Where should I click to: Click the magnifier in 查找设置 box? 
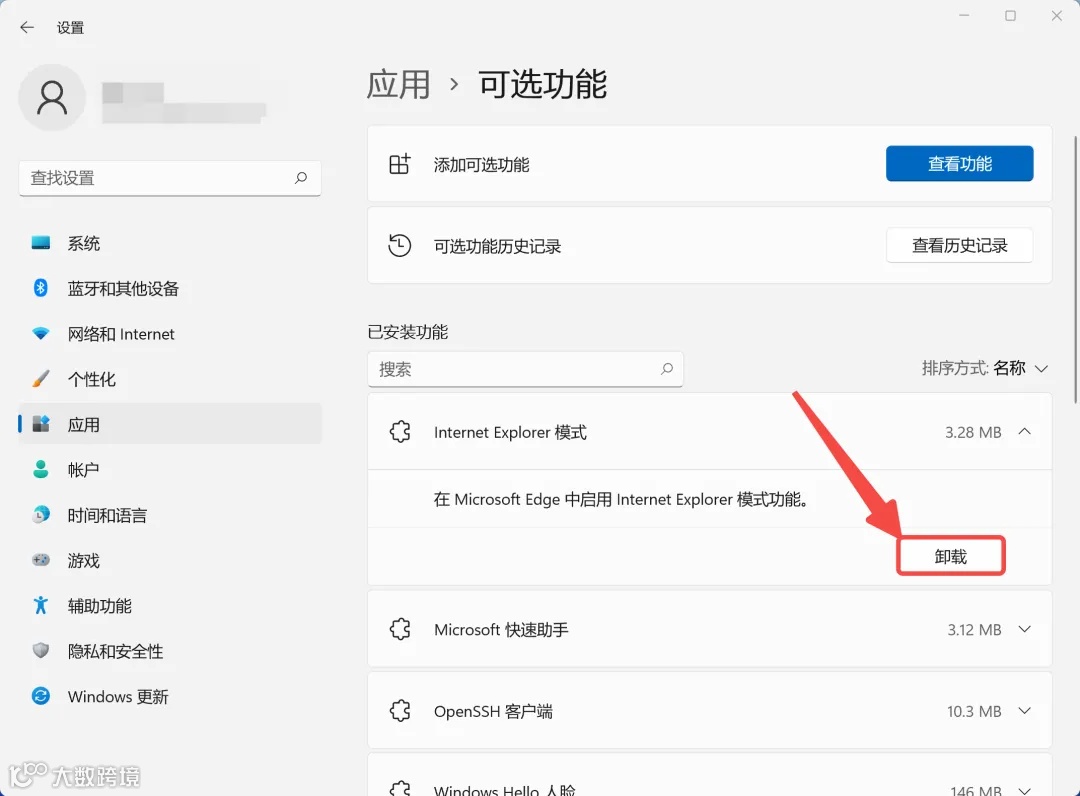pyautogui.click(x=301, y=178)
